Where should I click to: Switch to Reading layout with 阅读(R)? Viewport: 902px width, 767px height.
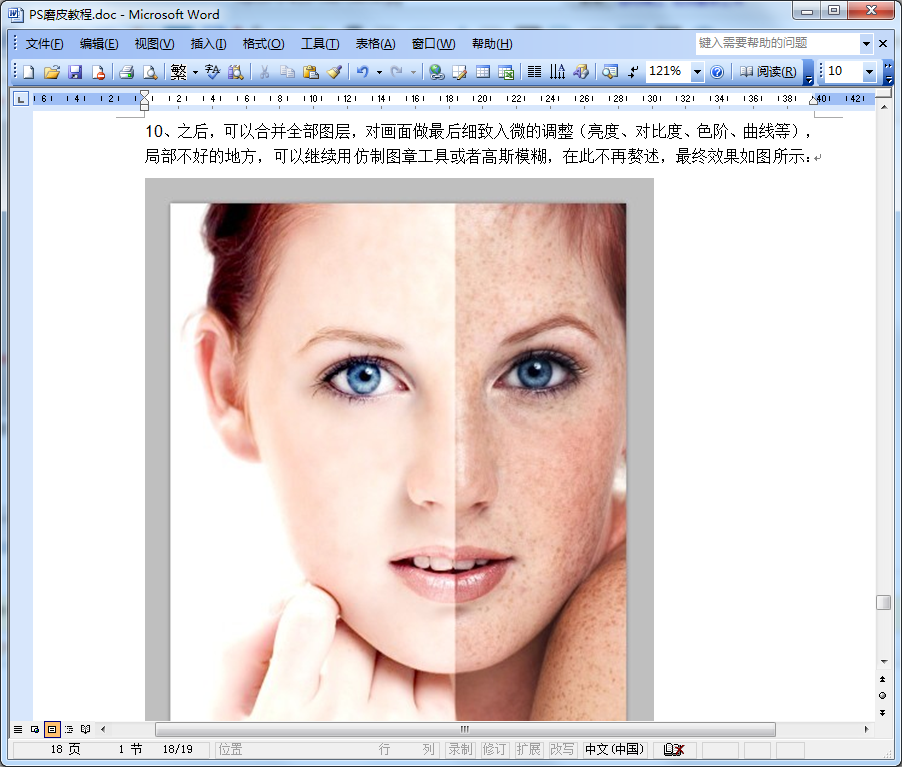point(767,72)
